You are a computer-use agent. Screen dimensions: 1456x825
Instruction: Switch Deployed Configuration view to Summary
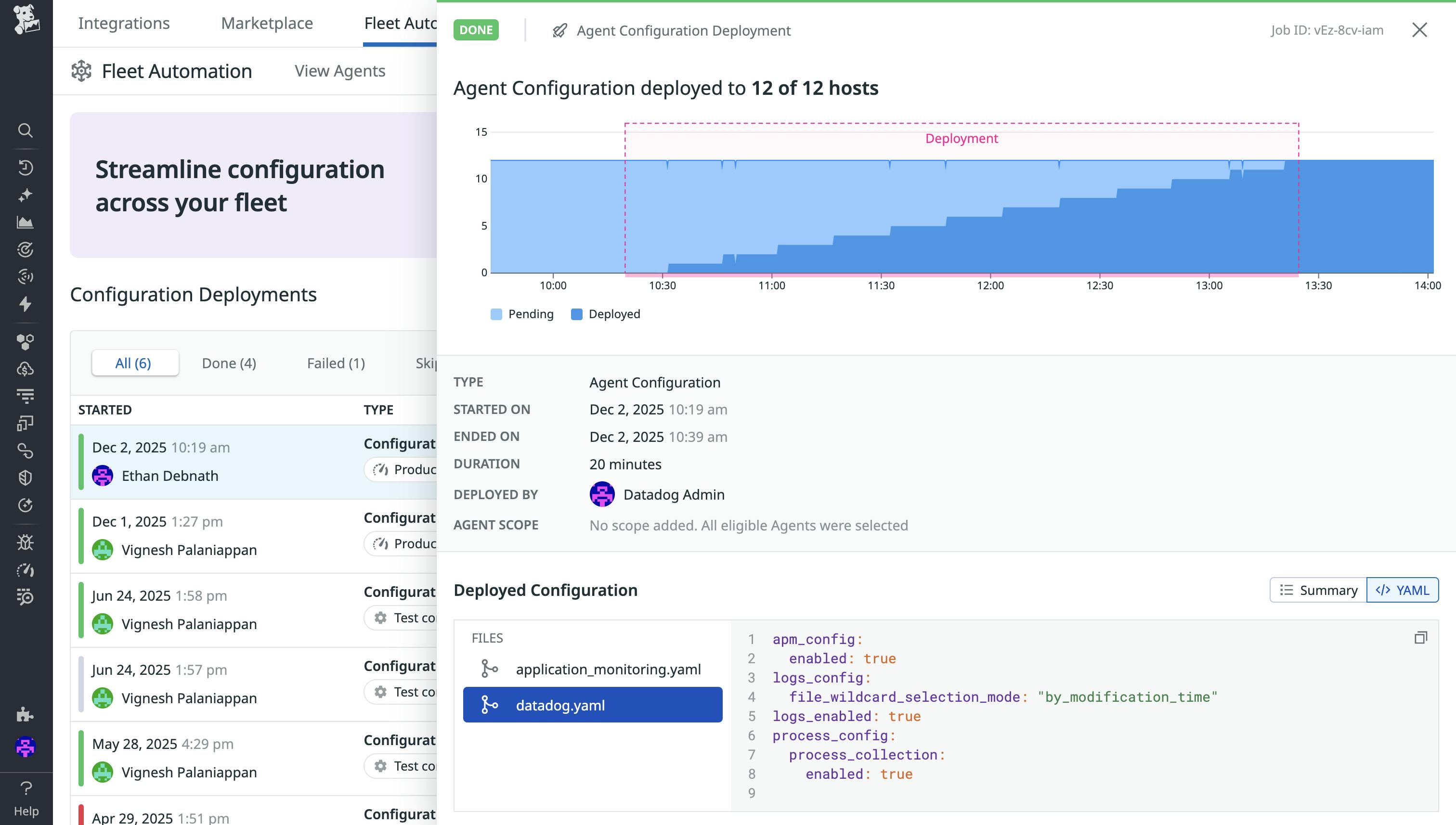click(1318, 590)
